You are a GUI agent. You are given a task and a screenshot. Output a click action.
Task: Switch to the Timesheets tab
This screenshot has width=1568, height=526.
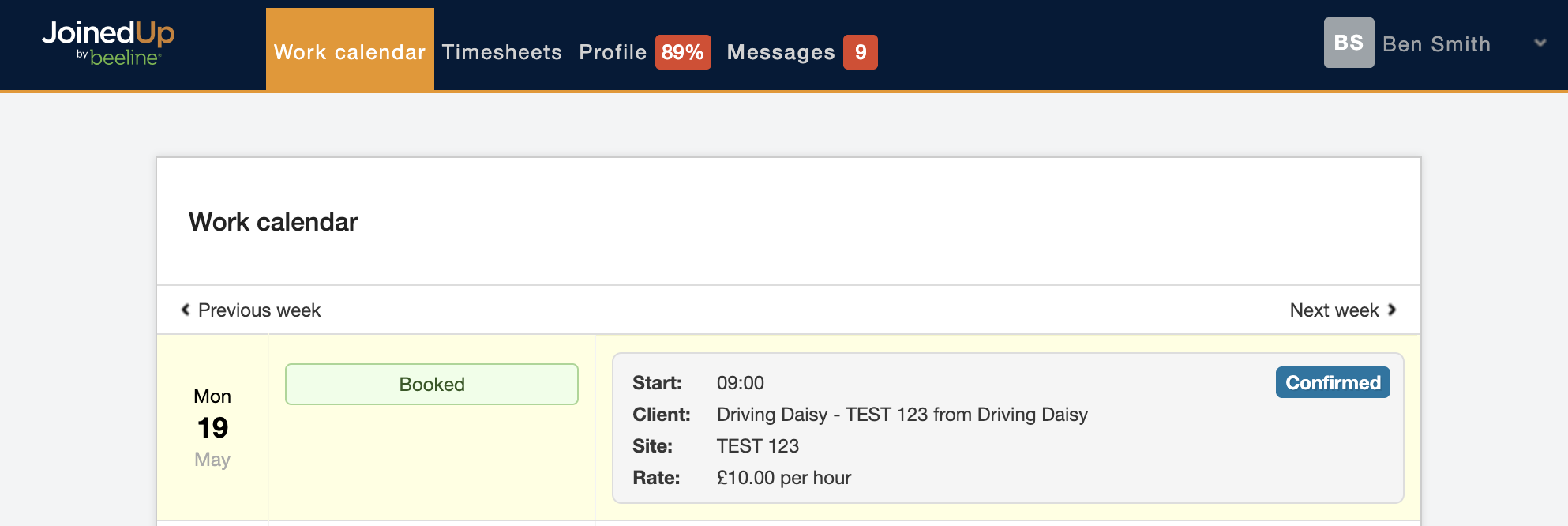pyautogui.click(x=501, y=52)
